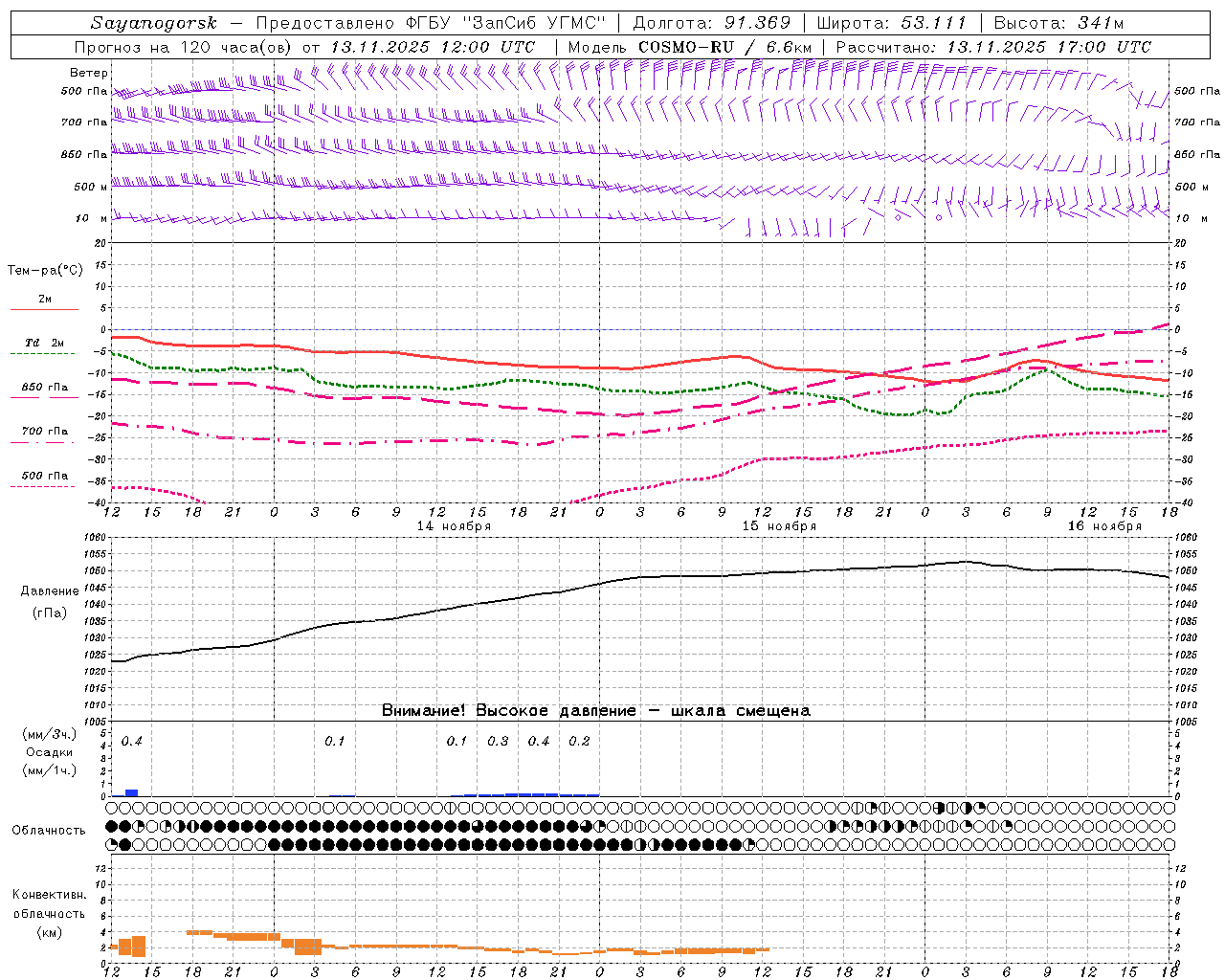The height and width of the screenshot is (980, 1225).
Task: Click the 0.2 precipitation amount value
Action: point(579,741)
